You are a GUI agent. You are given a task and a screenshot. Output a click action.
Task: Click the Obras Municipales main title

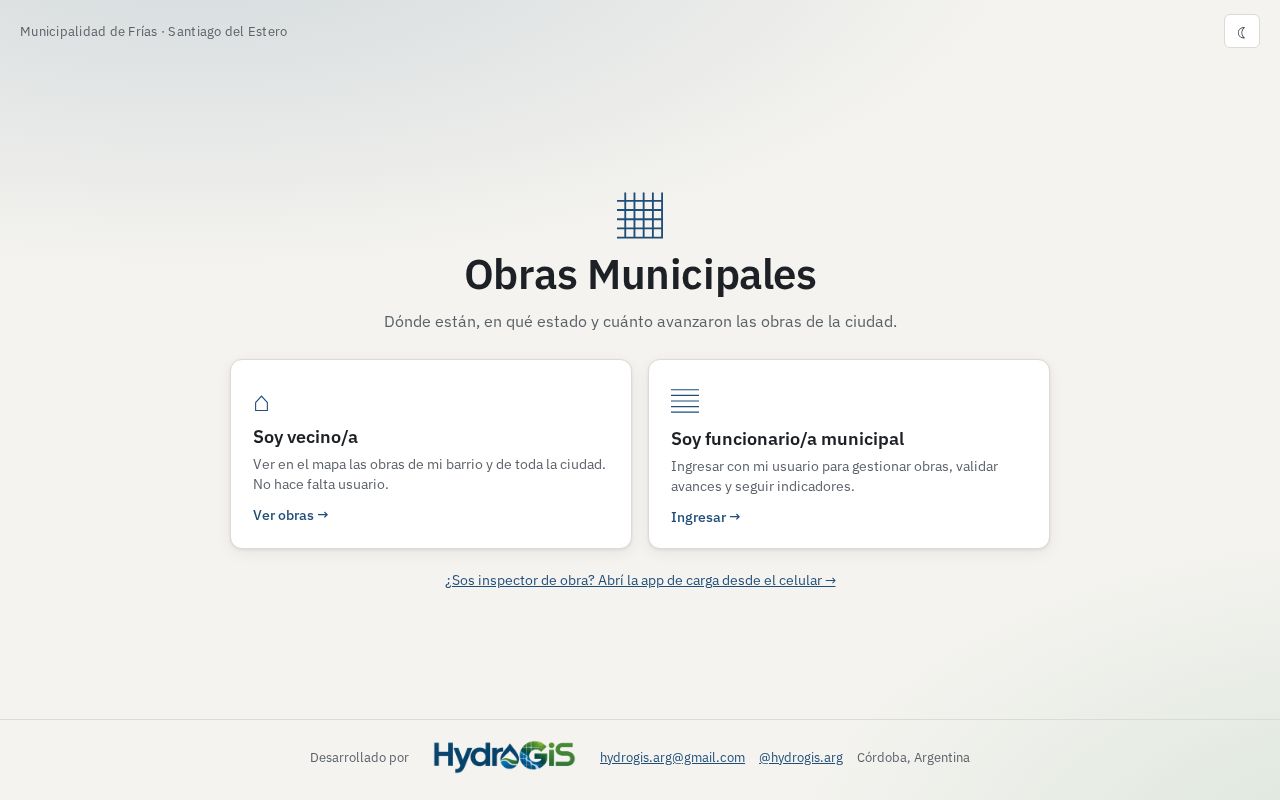click(640, 274)
